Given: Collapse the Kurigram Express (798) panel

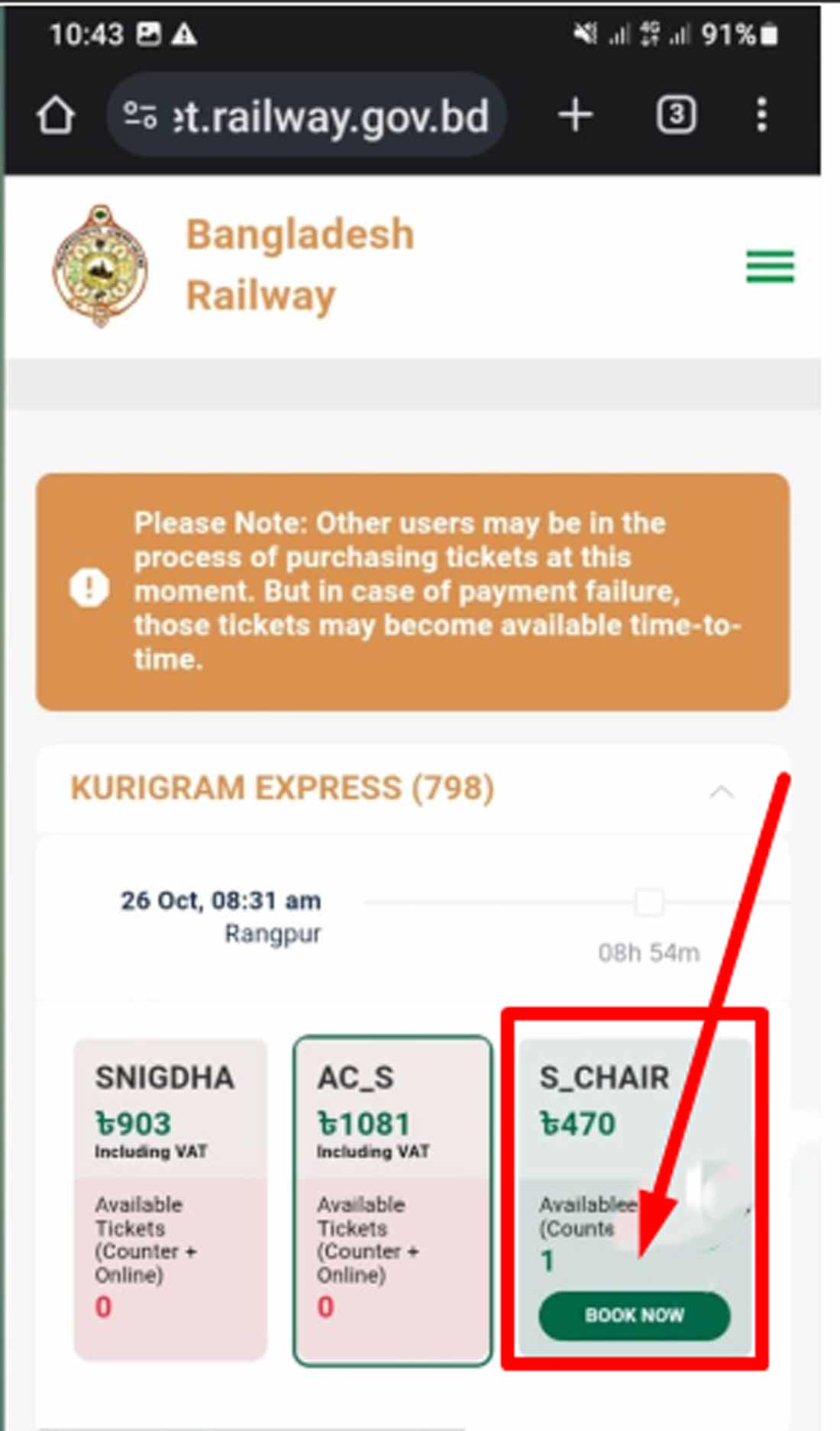Looking at the screenshot, I should [721, 792].
